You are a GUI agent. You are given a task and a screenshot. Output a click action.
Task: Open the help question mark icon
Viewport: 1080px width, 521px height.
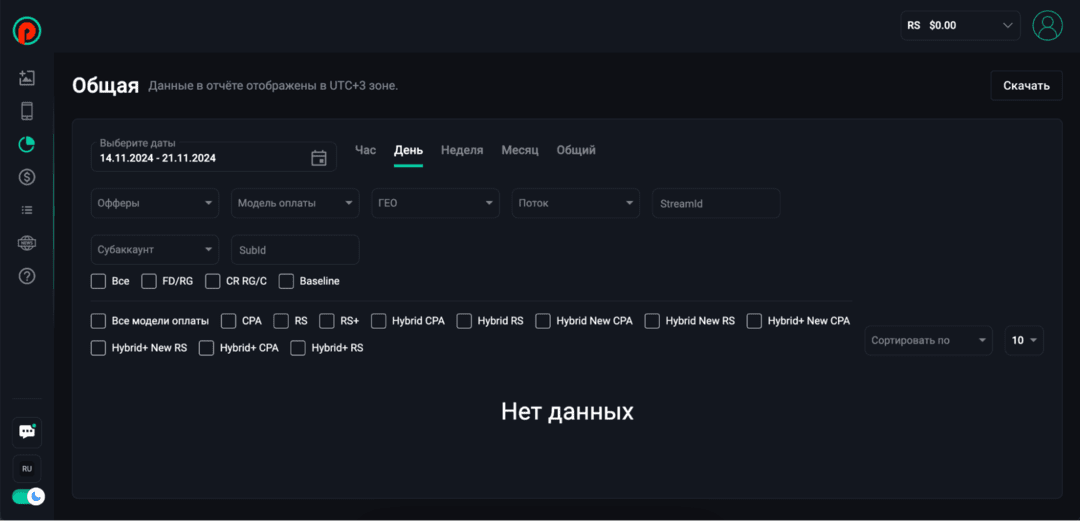pyautogui.click(x=27, y=276)
